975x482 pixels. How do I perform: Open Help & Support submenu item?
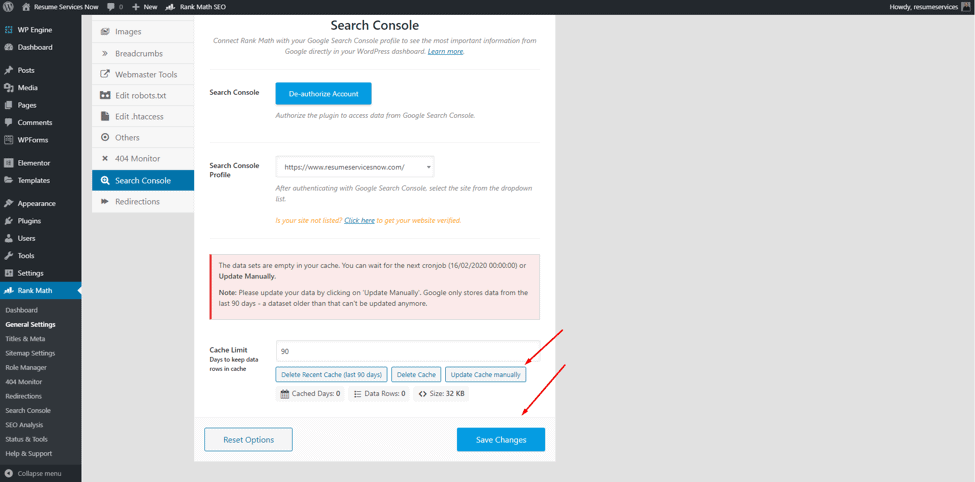[x=29, y=453]
